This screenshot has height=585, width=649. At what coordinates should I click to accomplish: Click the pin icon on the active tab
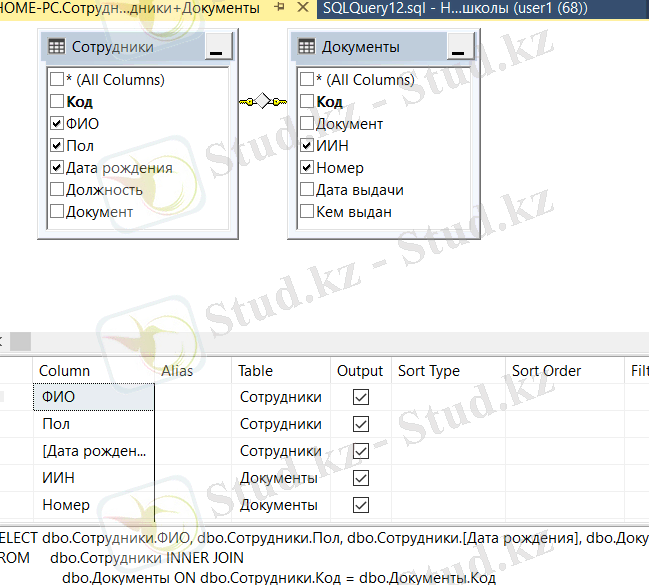[280, 7]
